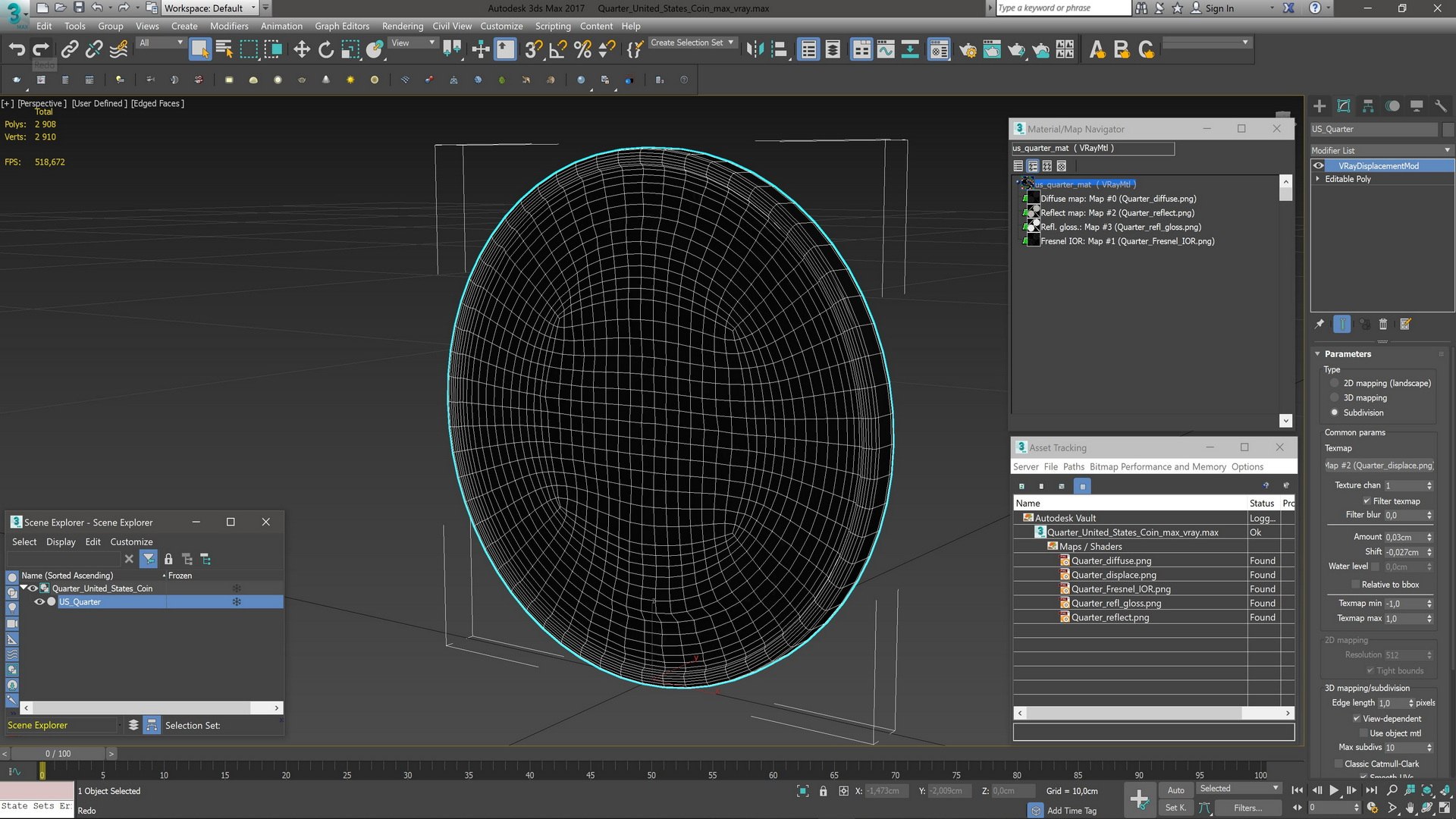This screenshot has width=1456, height=819.
Task: Click the Play Animation button
Action: pos(1334,790)
